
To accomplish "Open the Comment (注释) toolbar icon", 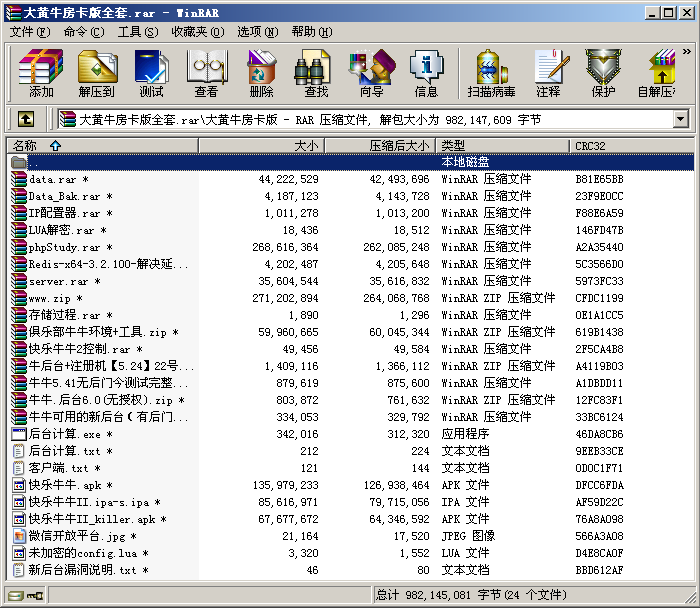I will (548, 74).
